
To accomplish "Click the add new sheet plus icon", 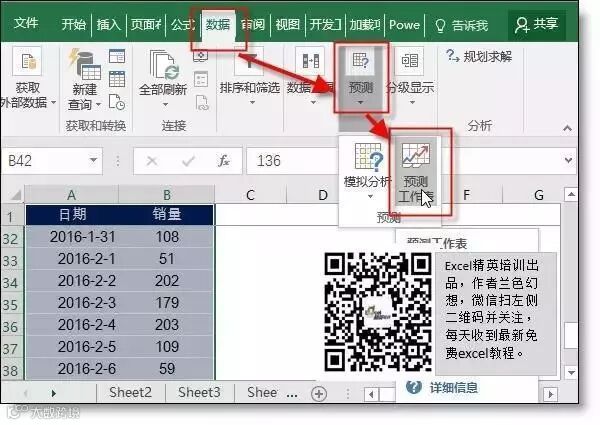I will tap(319, 394).
